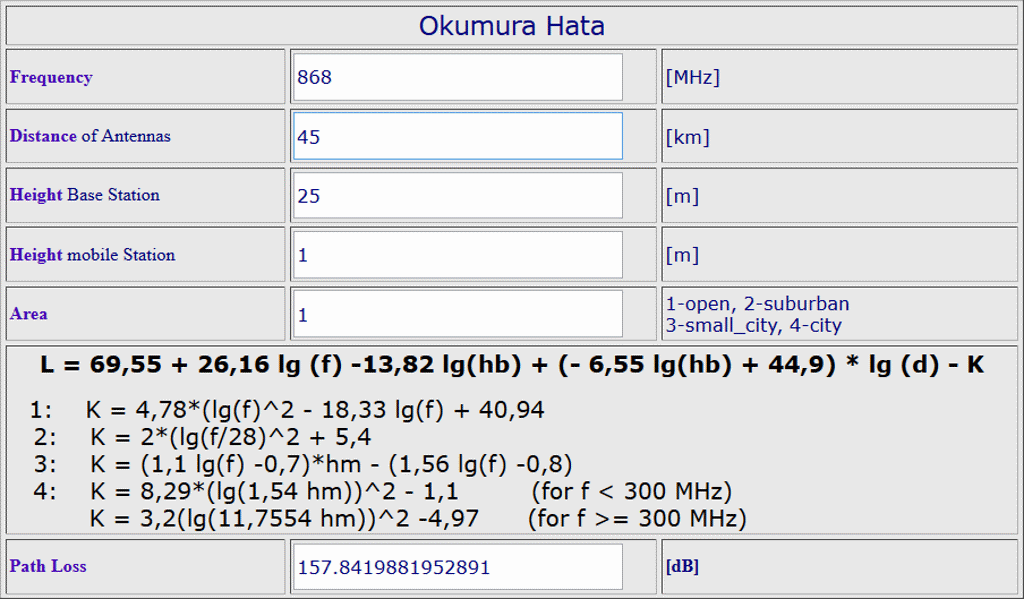The image size is (1024, 599).
Task: Select the Path Loss result field
Action: [x=458, y=566]
